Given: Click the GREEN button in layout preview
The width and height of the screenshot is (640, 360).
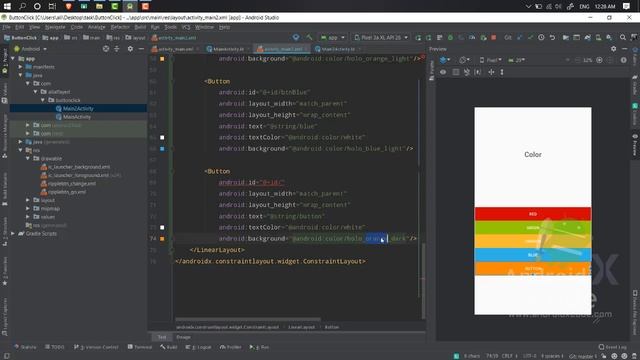Looking at the screenshot, I should point(533,227).
